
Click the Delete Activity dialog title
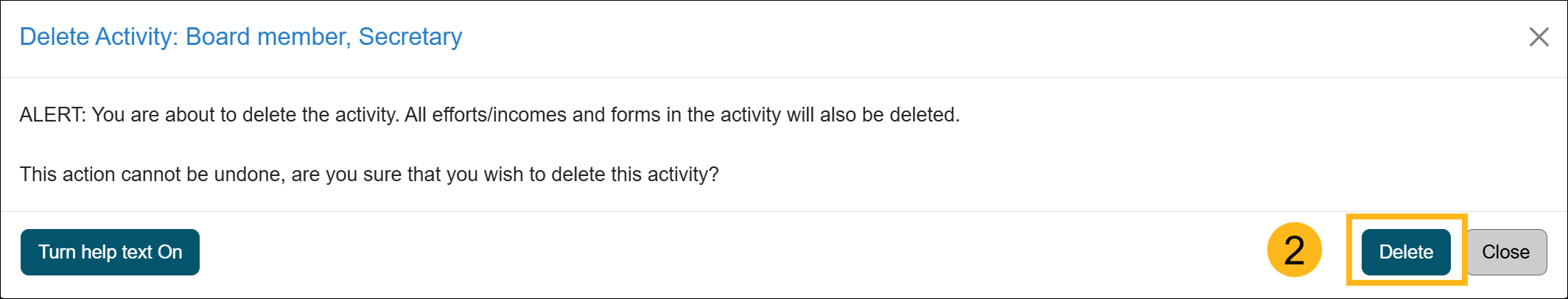coord(240,37)
